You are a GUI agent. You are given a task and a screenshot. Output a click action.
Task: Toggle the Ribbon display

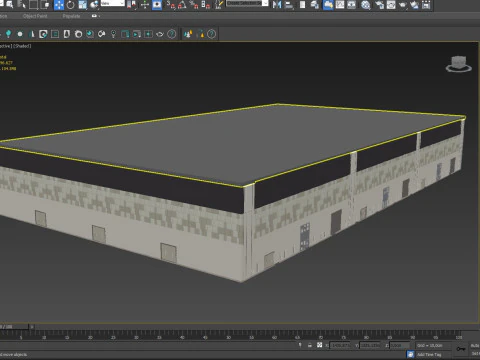coord(328,5)
